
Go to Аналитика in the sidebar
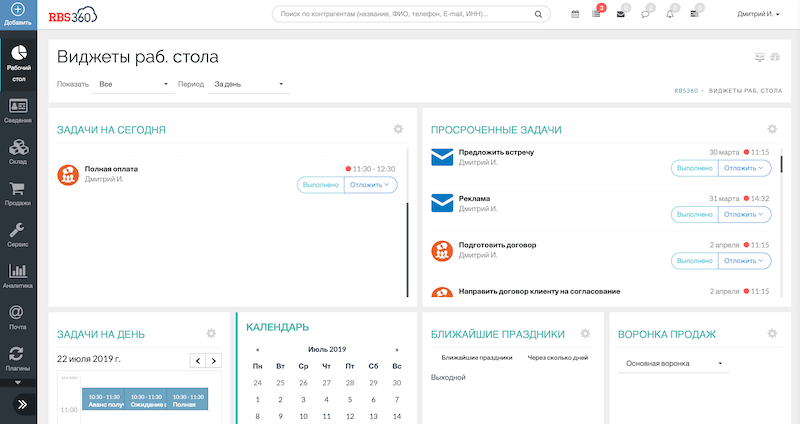18,276
